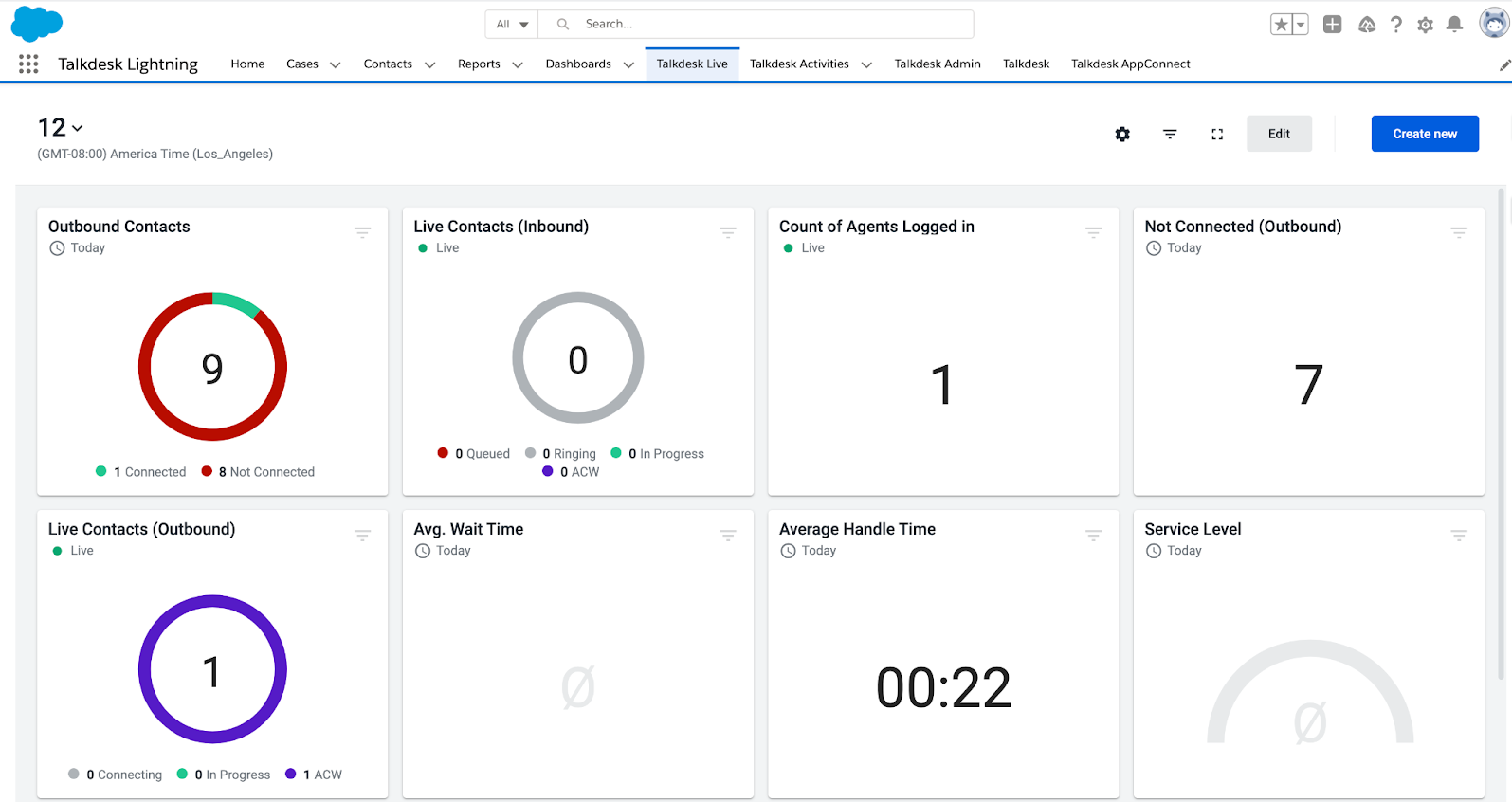
Task: Open dashboard settings gear icon
Action: pyautogui.click(x=1122, y=135)
